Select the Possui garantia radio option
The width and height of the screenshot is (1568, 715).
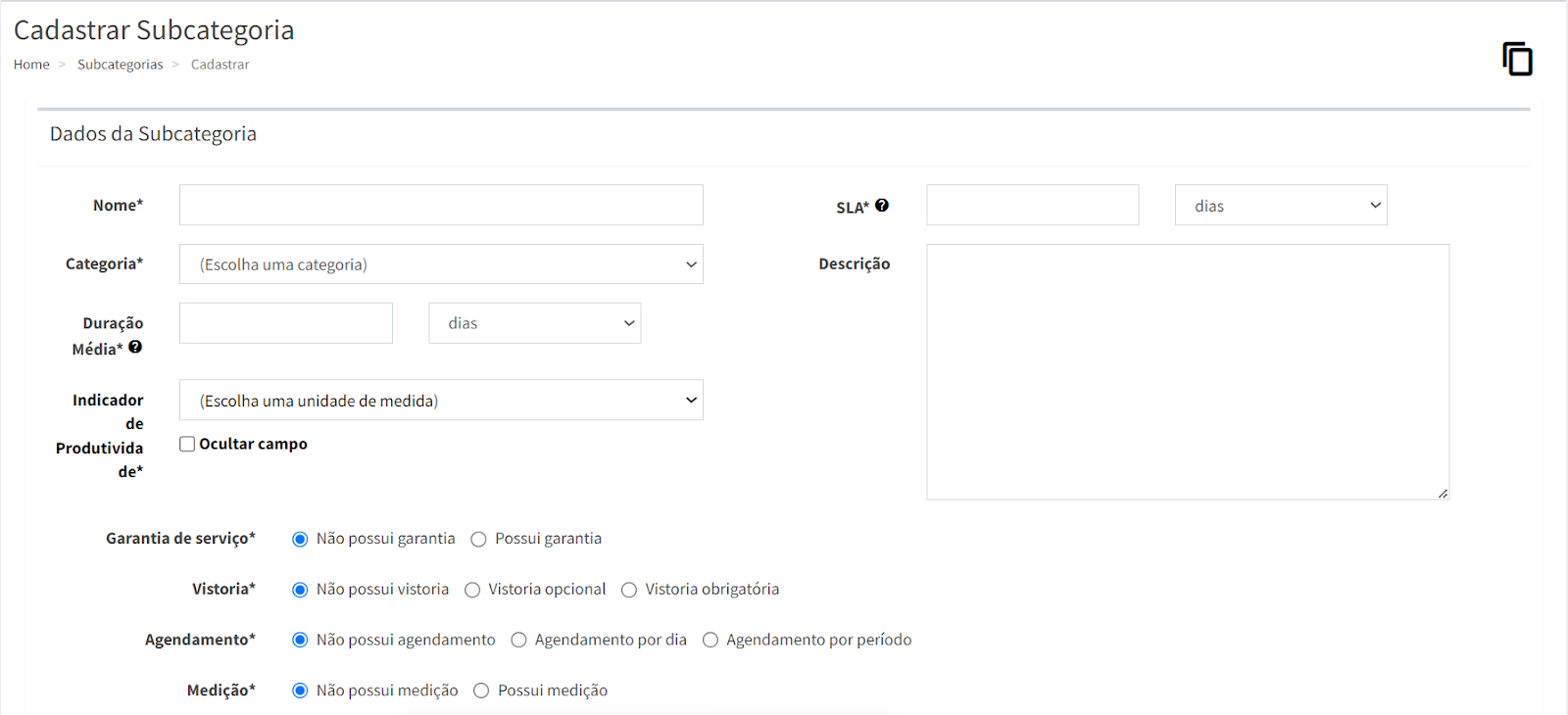pos(479,539)
